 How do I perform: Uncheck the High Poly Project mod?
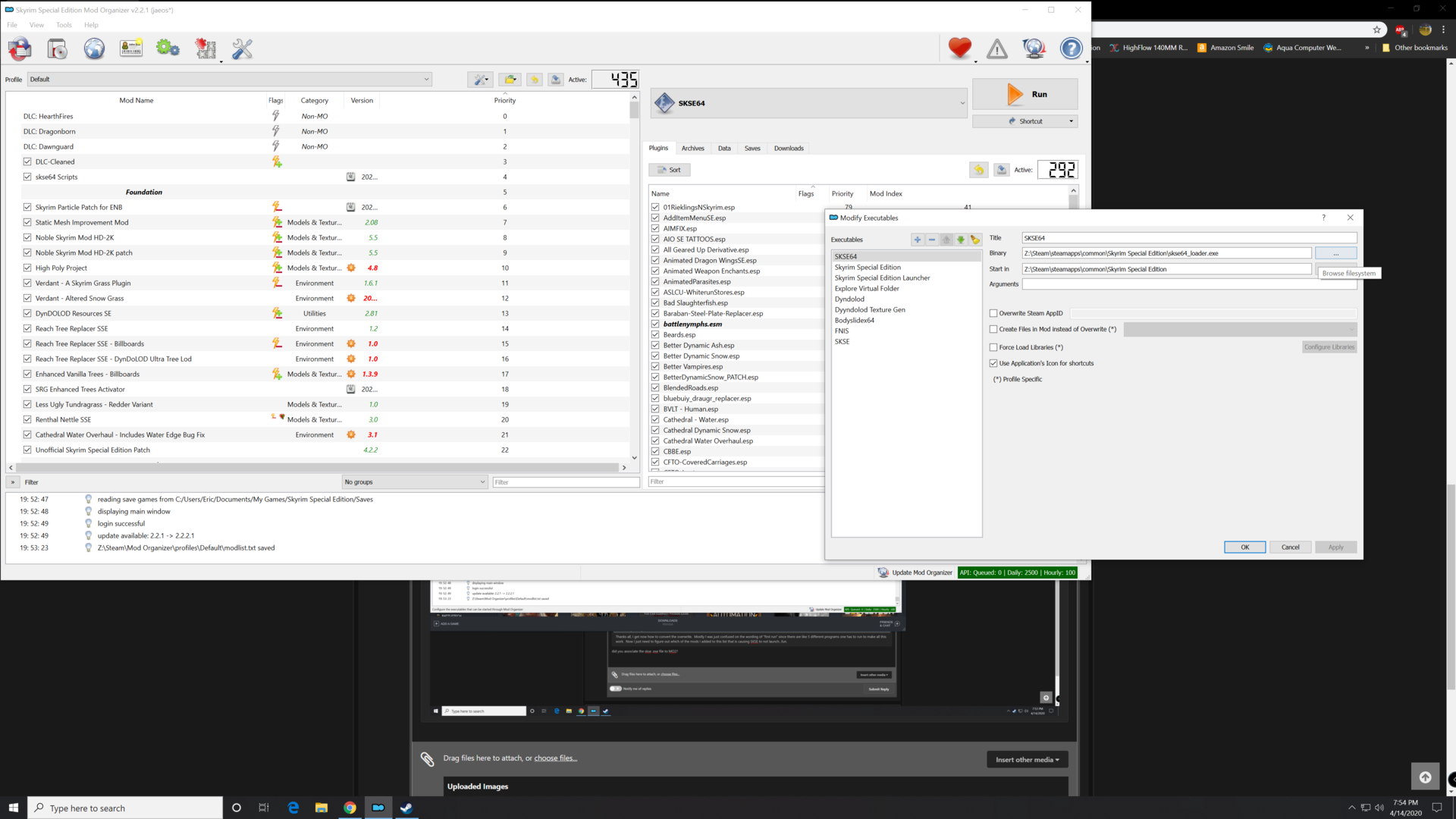[x=27, y=268]
